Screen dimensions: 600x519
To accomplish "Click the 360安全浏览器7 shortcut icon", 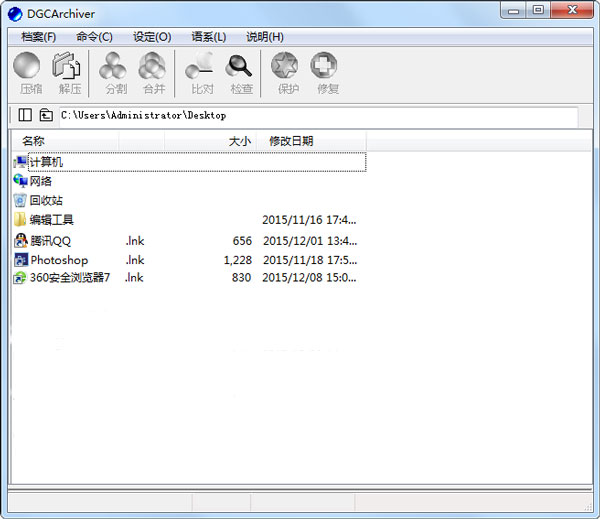I will click(20, 277).
